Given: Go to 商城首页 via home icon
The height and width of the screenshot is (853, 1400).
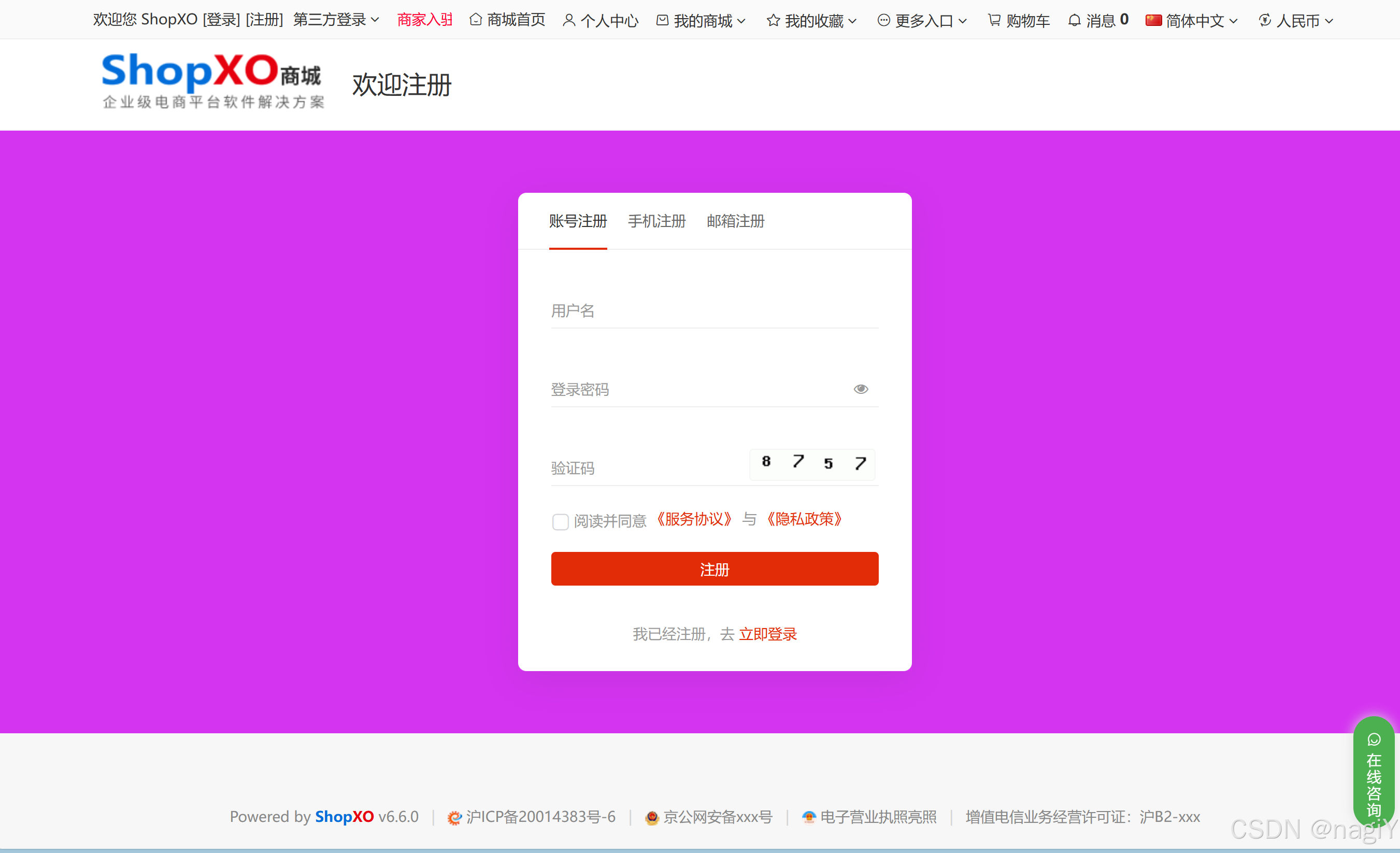Looking at the screenshot, I should coord(507,19).
